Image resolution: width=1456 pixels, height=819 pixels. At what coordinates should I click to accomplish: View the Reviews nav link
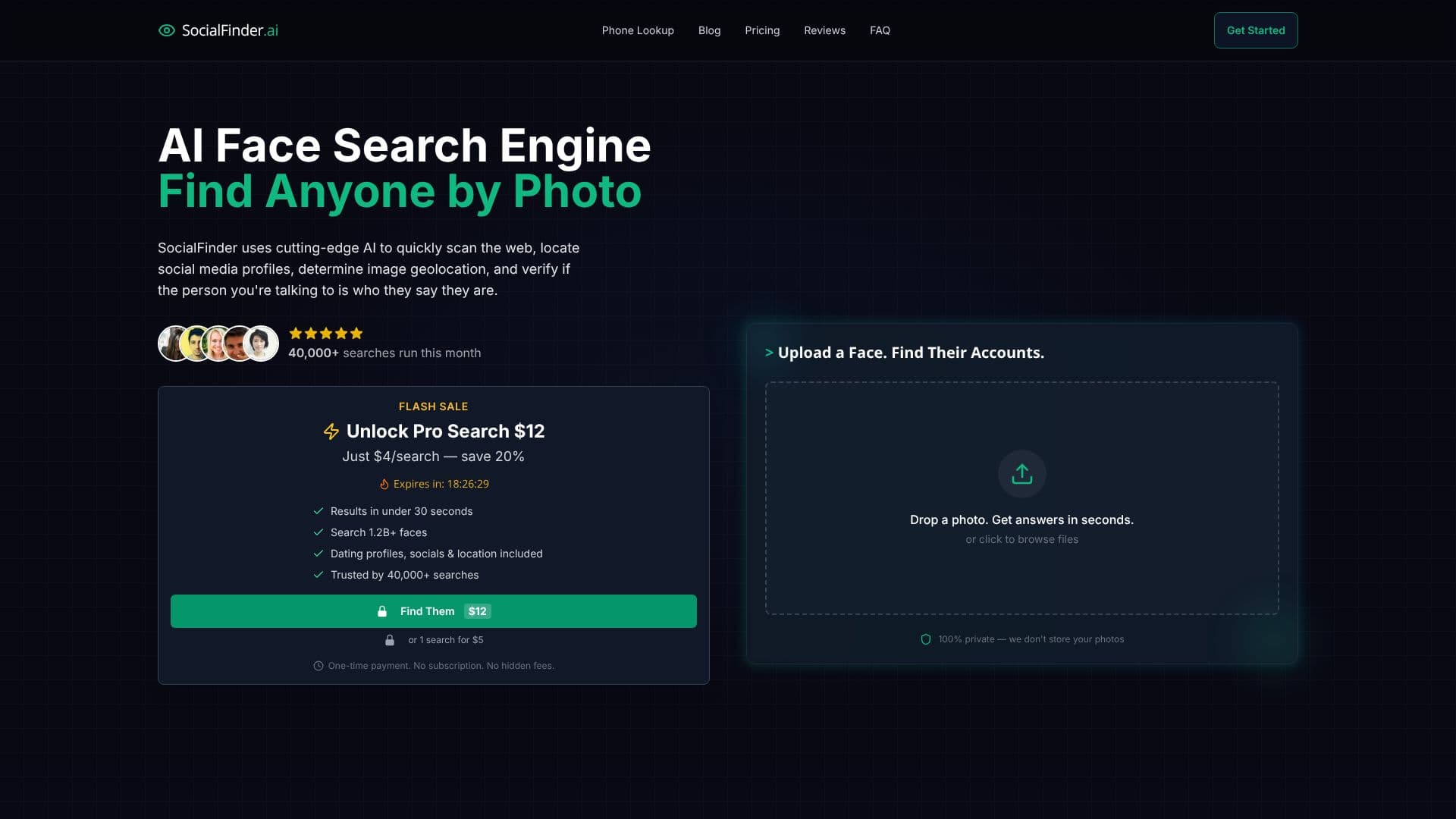(x=824, y=30)
